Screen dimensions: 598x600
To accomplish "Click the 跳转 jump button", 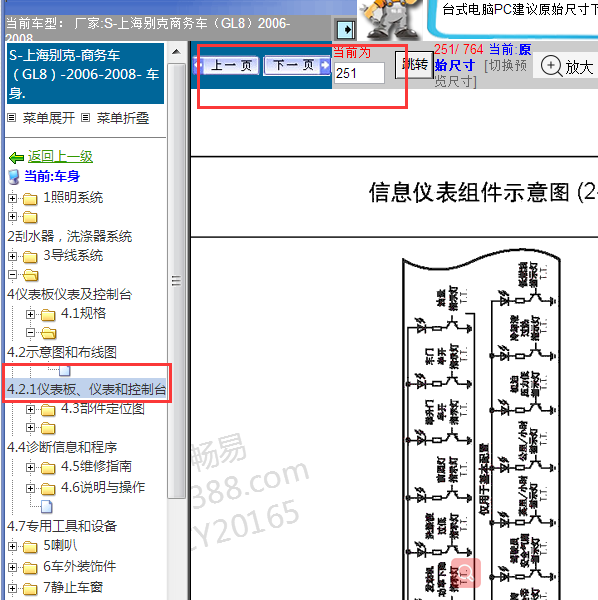I will click(x=414, y=65).
